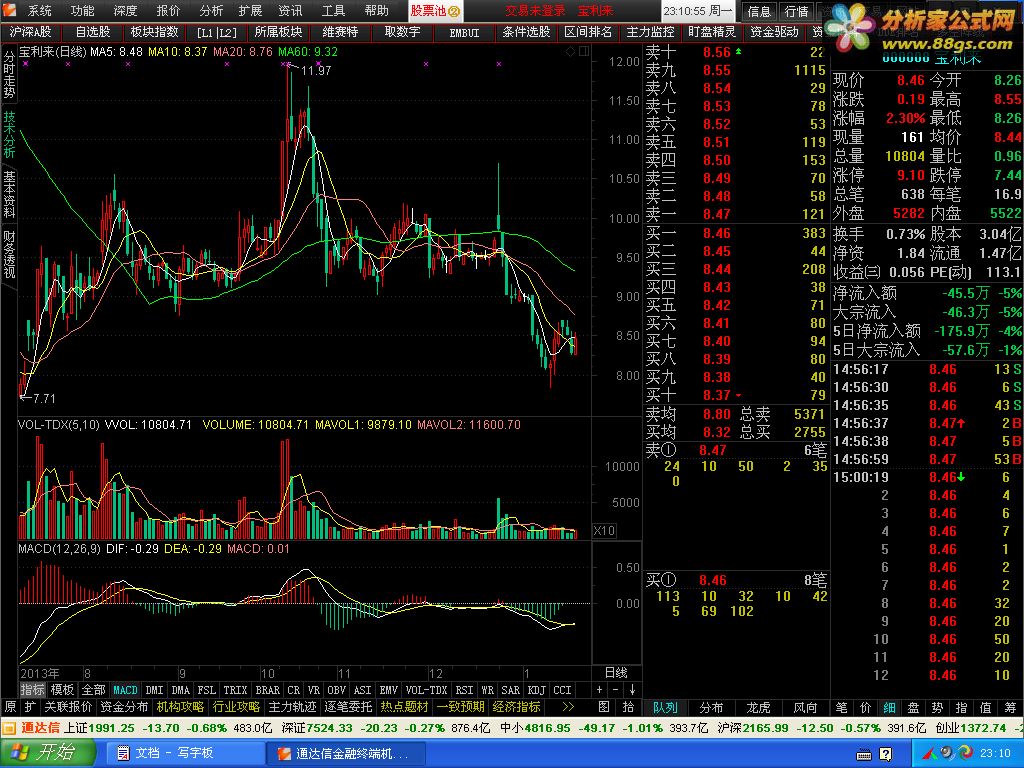Open the 日线 period selector
The image size is (1024, 768).
point(616,673)
